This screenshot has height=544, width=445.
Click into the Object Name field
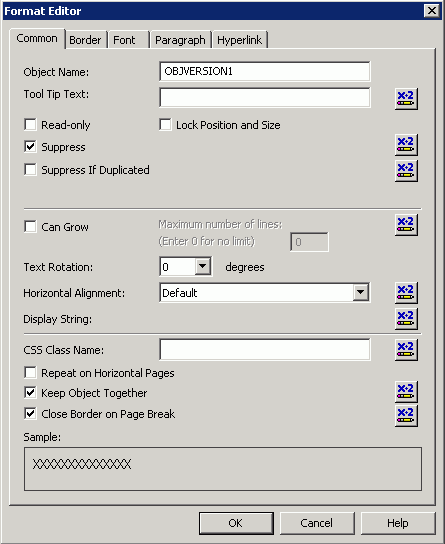click(265, 71)
